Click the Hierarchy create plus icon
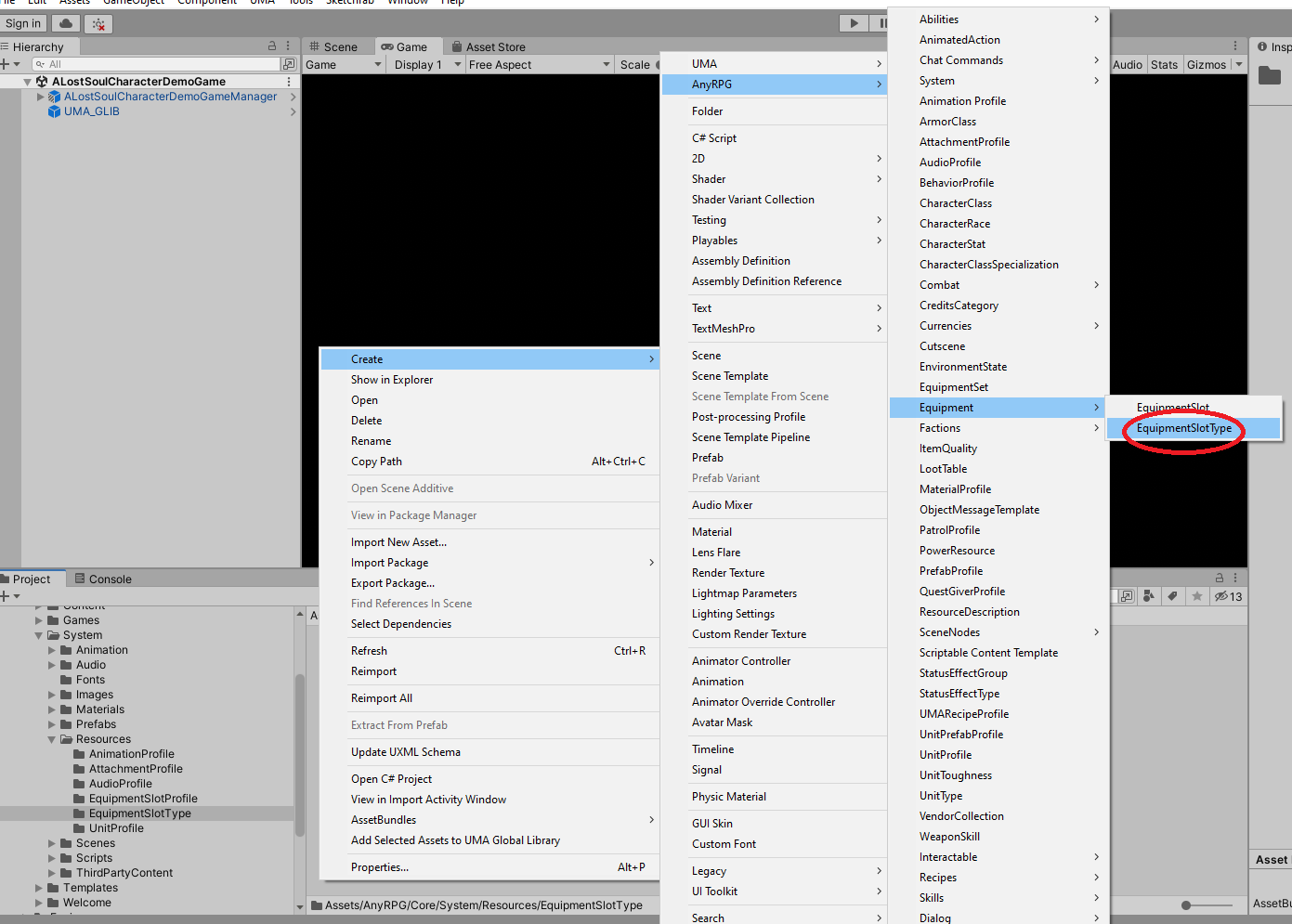Viewport: 1292px width, 924px height. pyautogui.click(x=6, y=64)
